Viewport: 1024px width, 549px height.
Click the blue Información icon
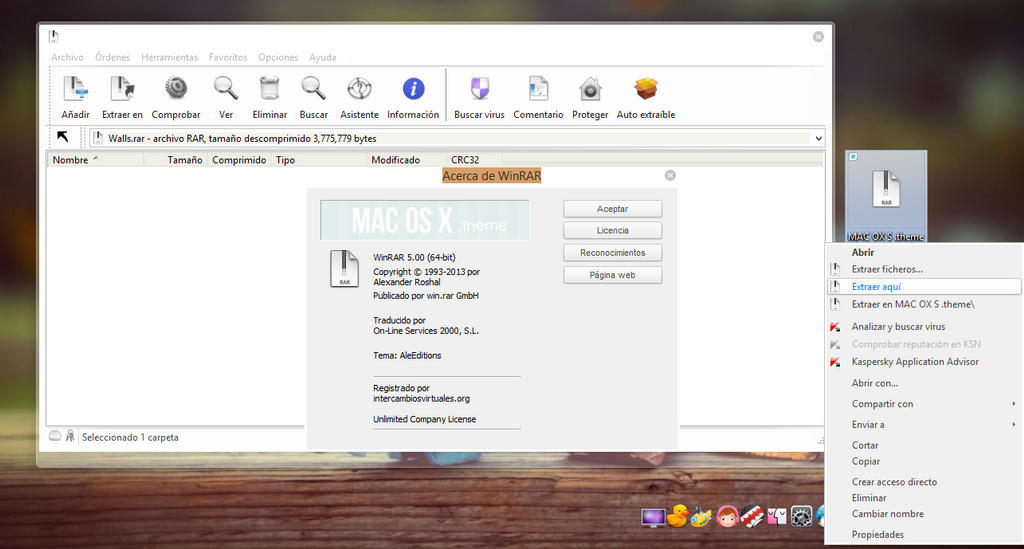(413, 88)
